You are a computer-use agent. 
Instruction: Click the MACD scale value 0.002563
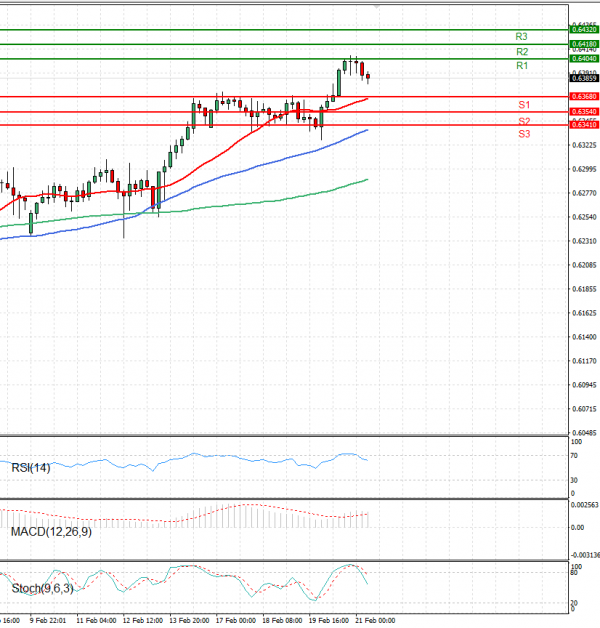(584, 505)
